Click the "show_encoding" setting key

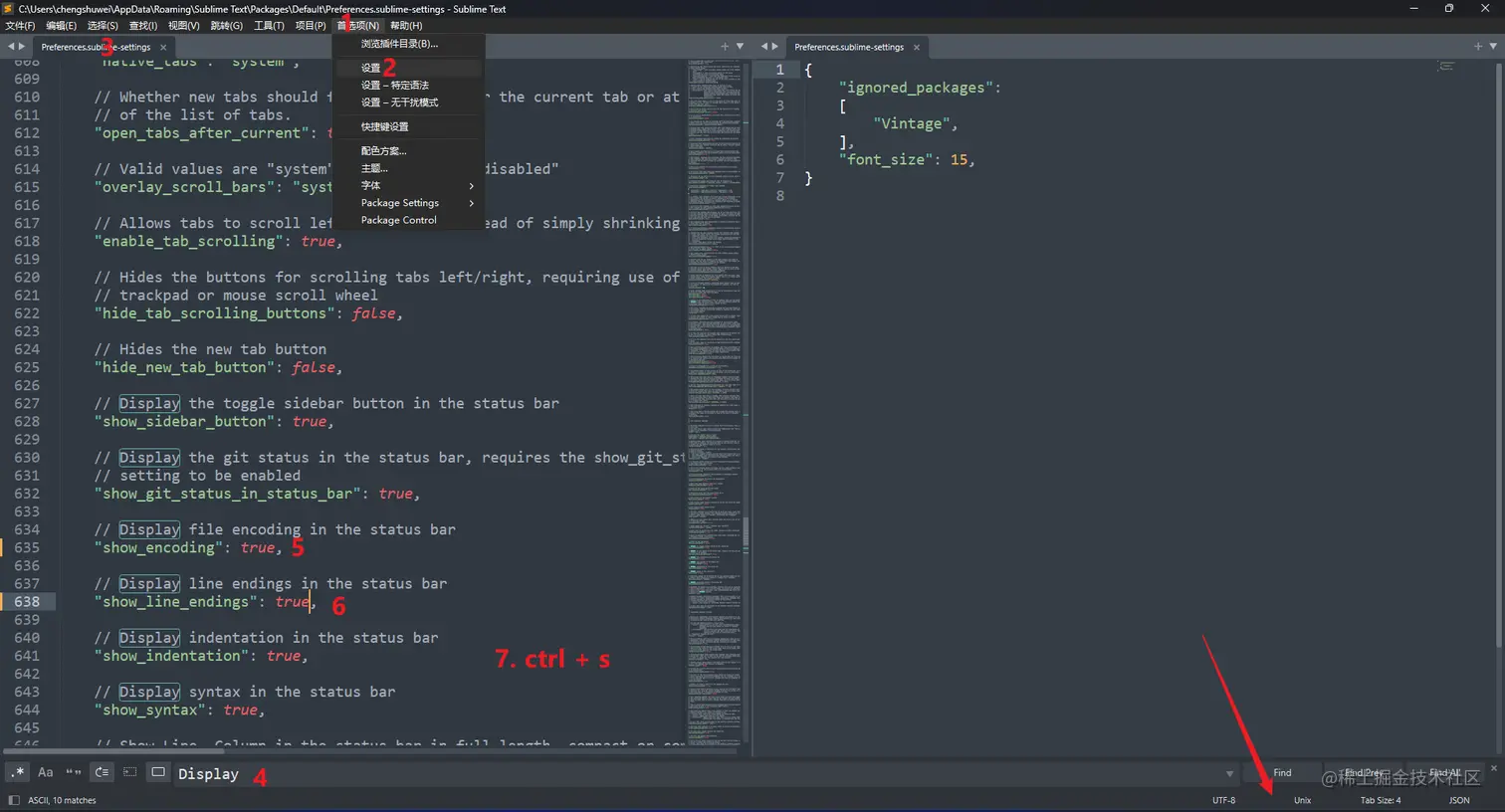[158, 548]
